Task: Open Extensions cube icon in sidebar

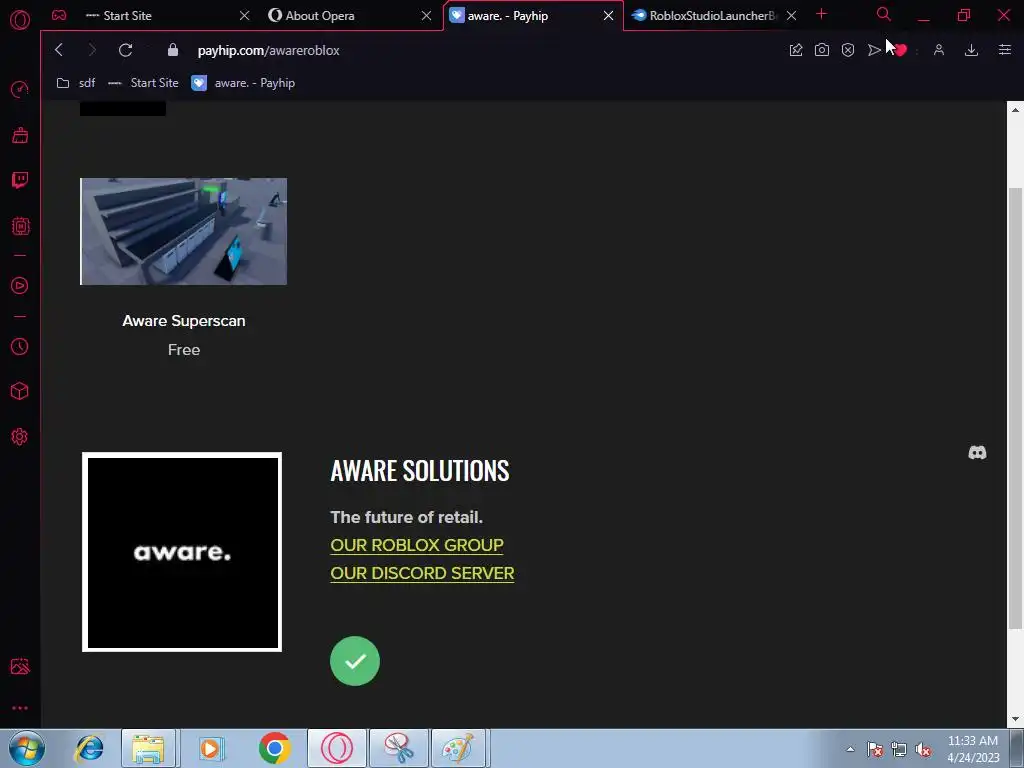Action: click(x=20, y=391)
